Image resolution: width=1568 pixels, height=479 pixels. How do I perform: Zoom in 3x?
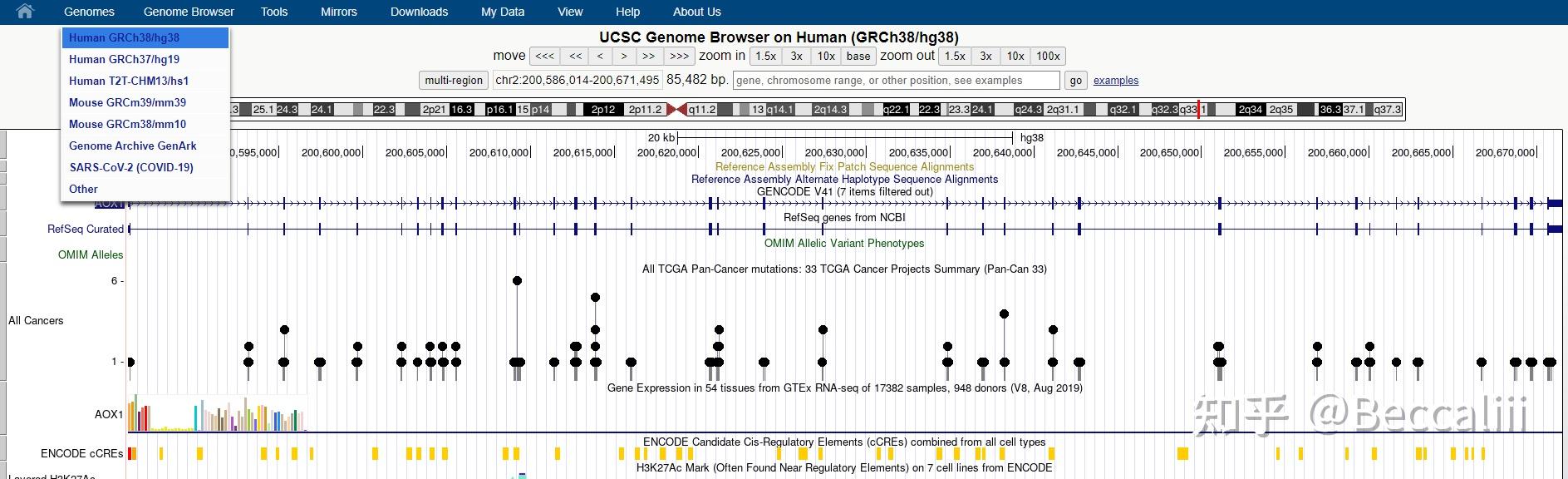click(x=796, y=56)
